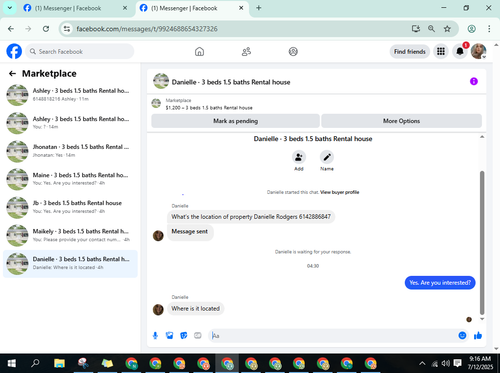
Task: Open the zoom magnifier icon
Action: pyautogui.click(x=431, y=29)
